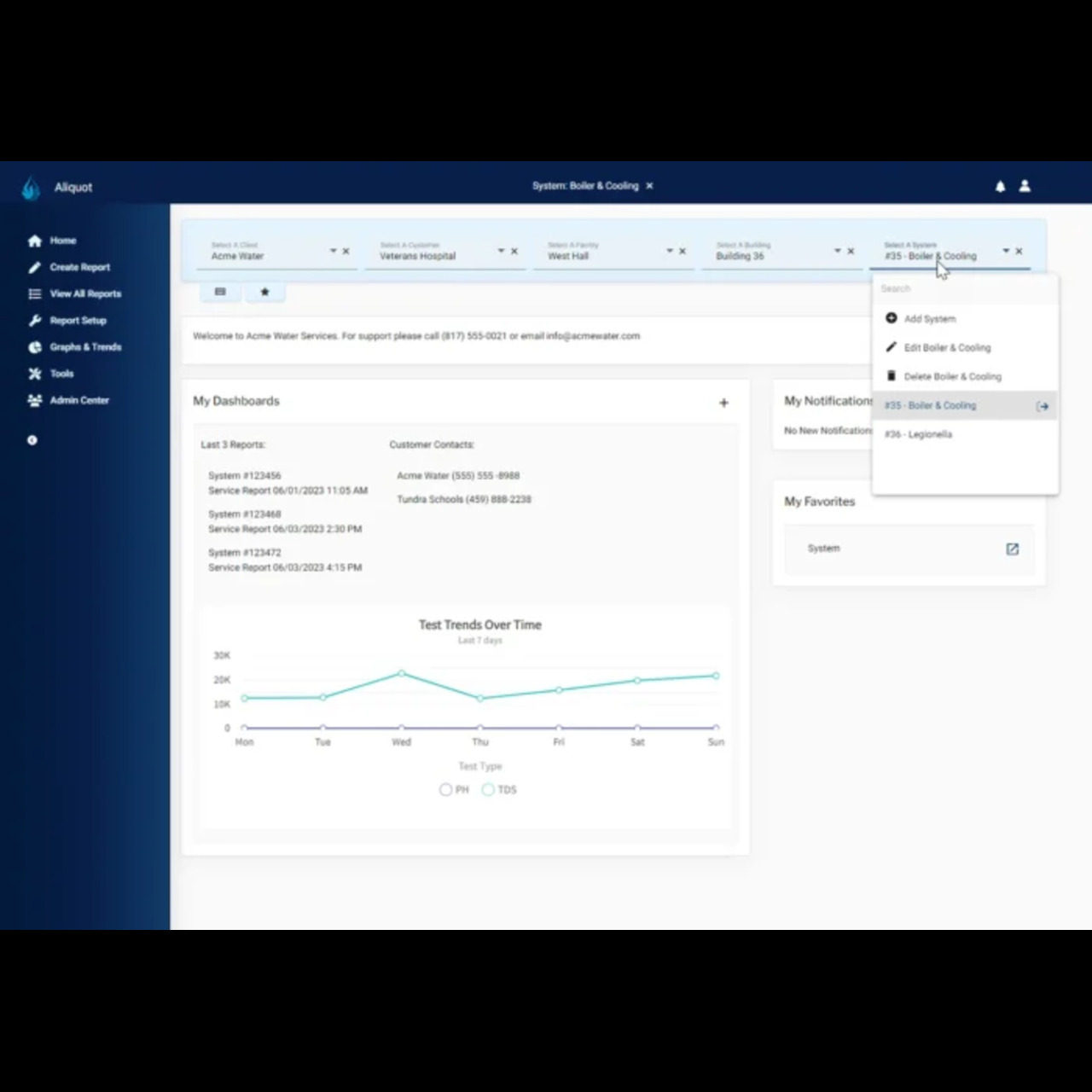
Task: Click the Graphs & Trends pie icon
Action: click(34, 347)
